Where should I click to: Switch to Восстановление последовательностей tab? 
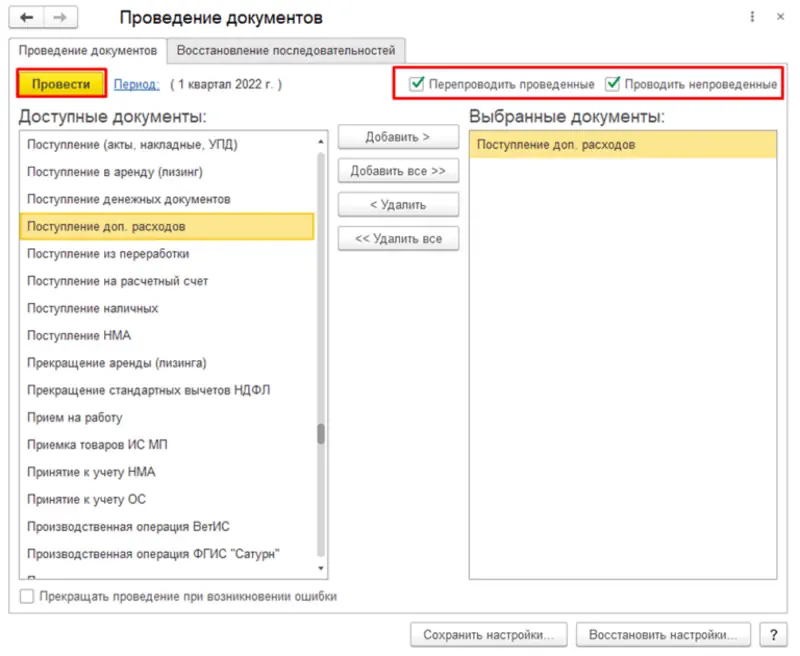[x=289, y=49]
